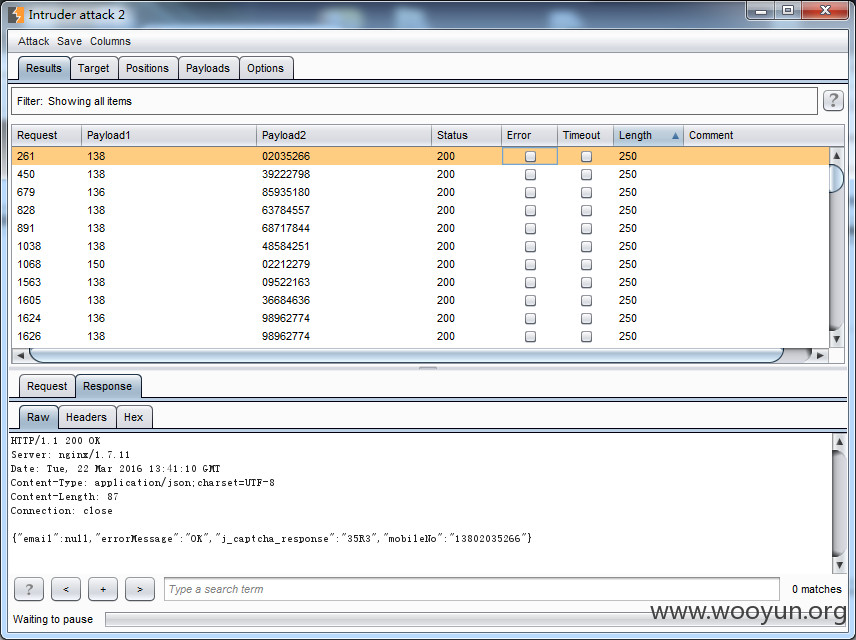
Task: Click the Burp Intruder title bar icon
Action: (17, 15)
